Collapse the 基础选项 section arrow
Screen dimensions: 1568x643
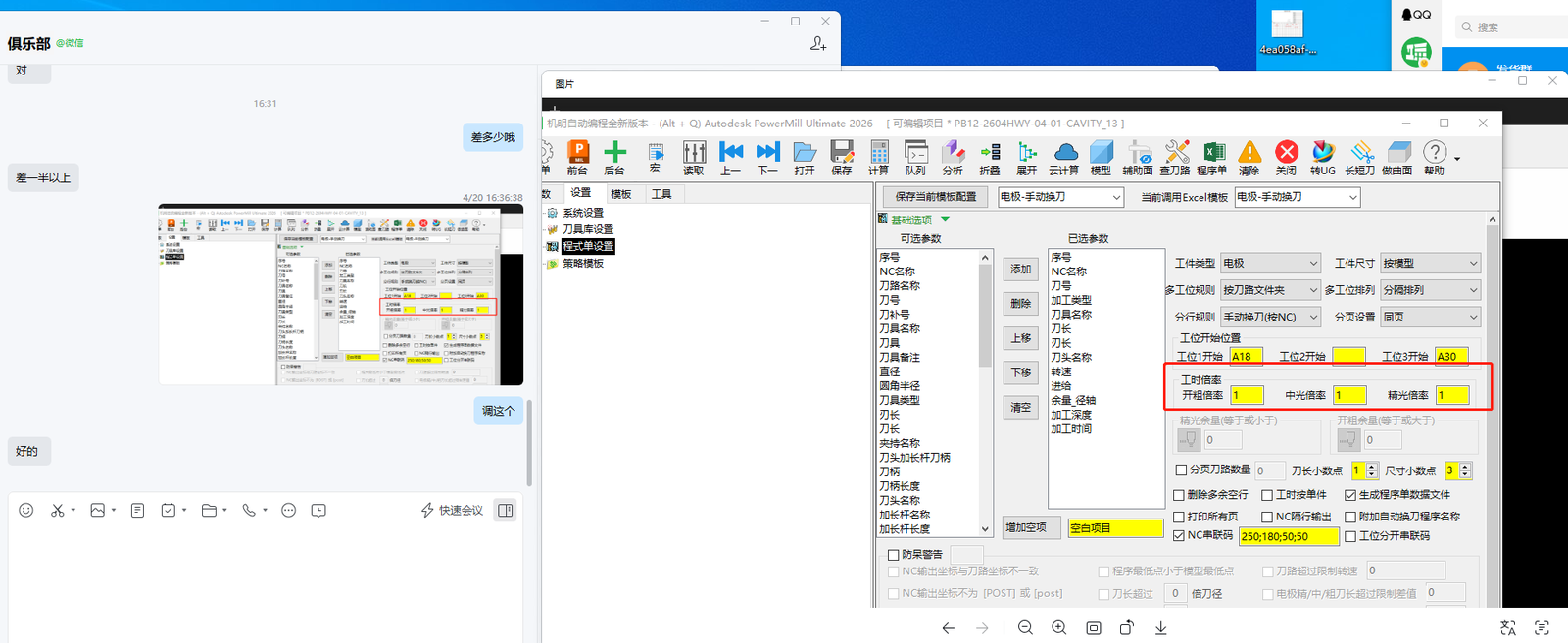pos(945,220)
